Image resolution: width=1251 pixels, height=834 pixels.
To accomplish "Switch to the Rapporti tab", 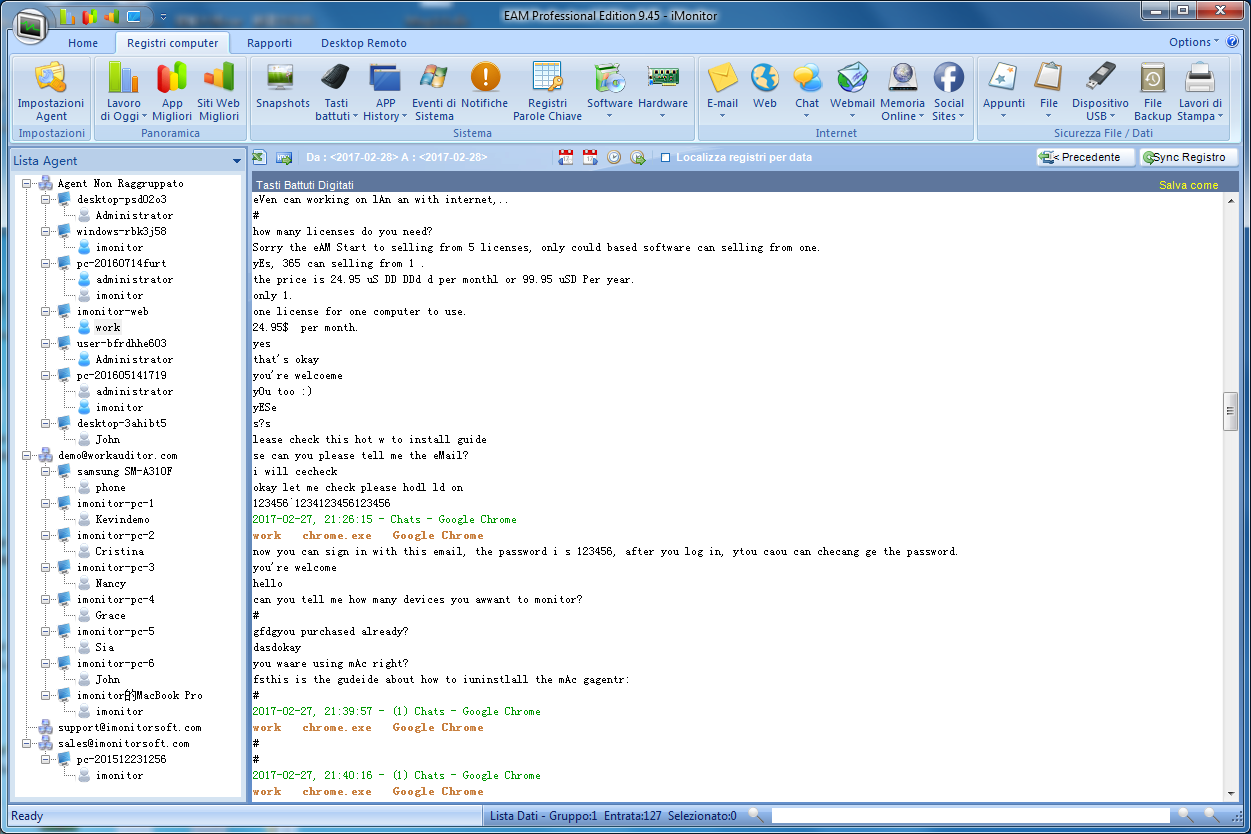I will pos(269,43).
